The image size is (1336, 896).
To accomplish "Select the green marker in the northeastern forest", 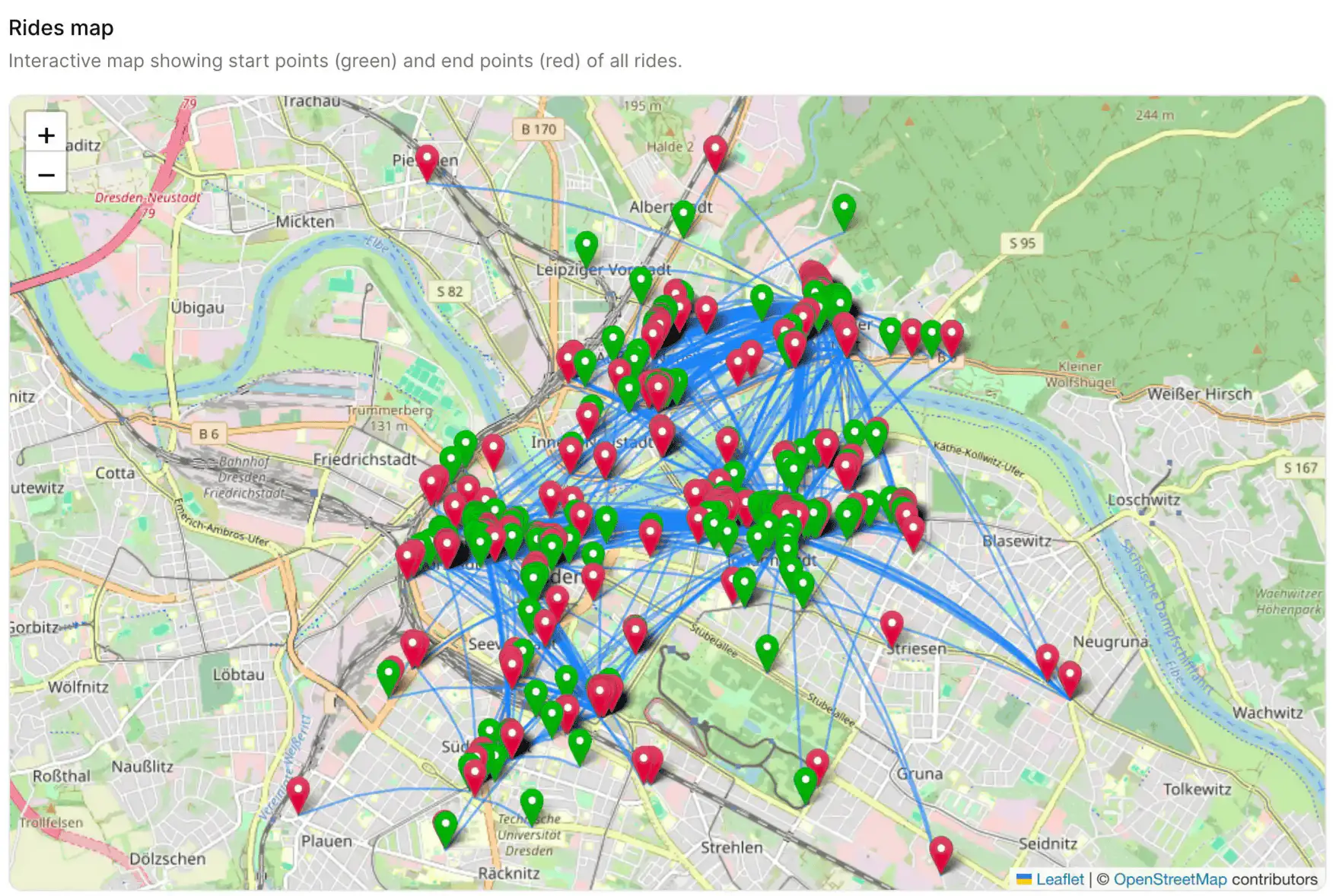I will coord(844,210).
